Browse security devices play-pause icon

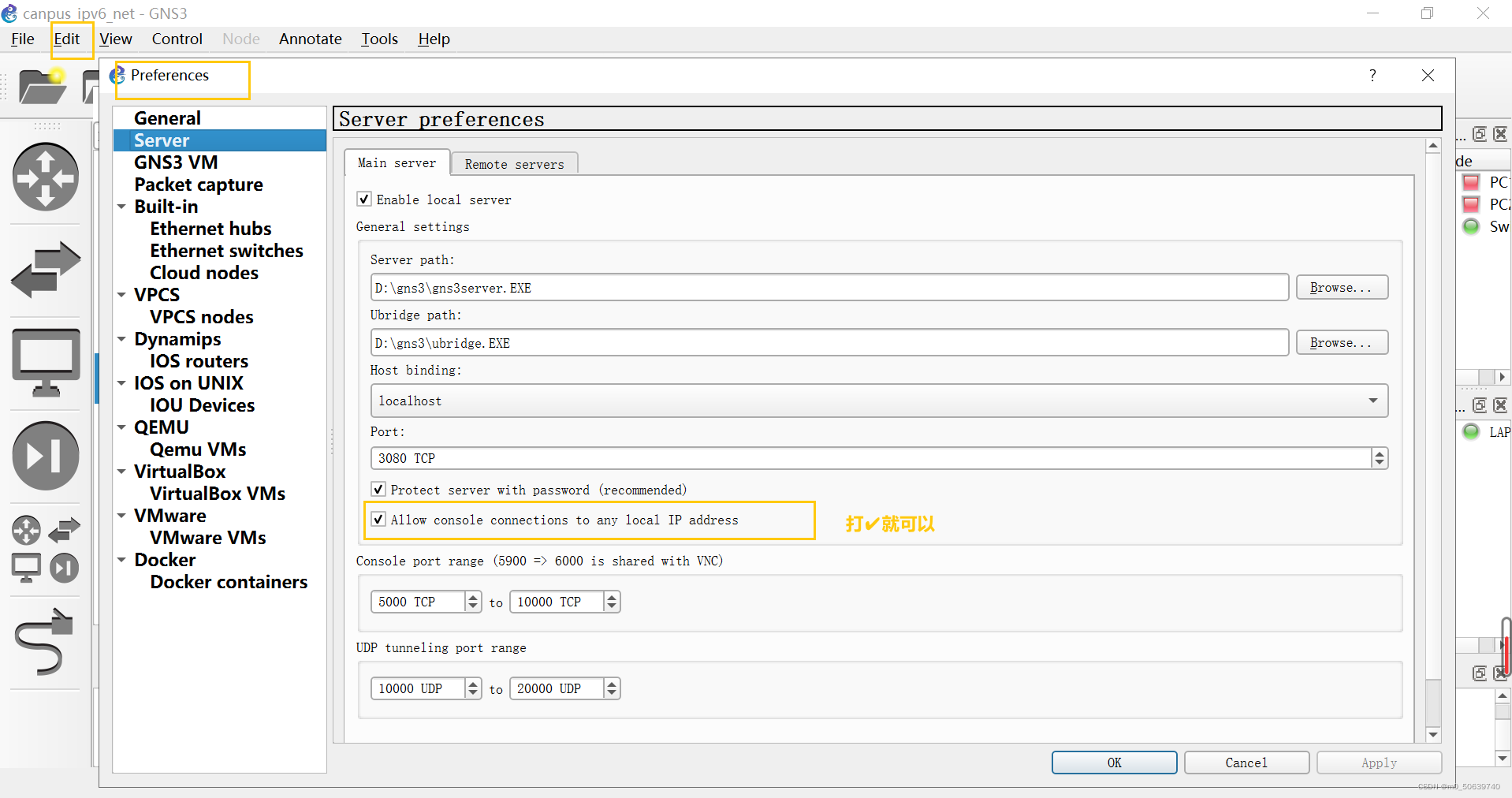pyautogui.click(x=46, y=455)
